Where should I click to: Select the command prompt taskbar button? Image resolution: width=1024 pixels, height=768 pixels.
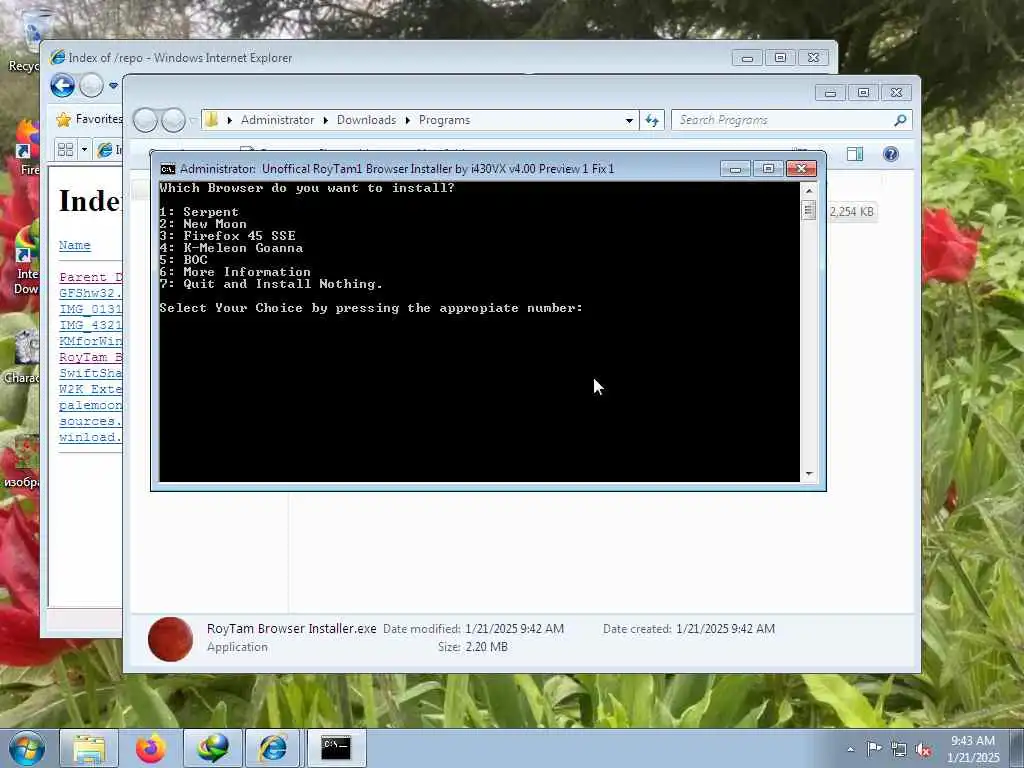click(336, 748)
